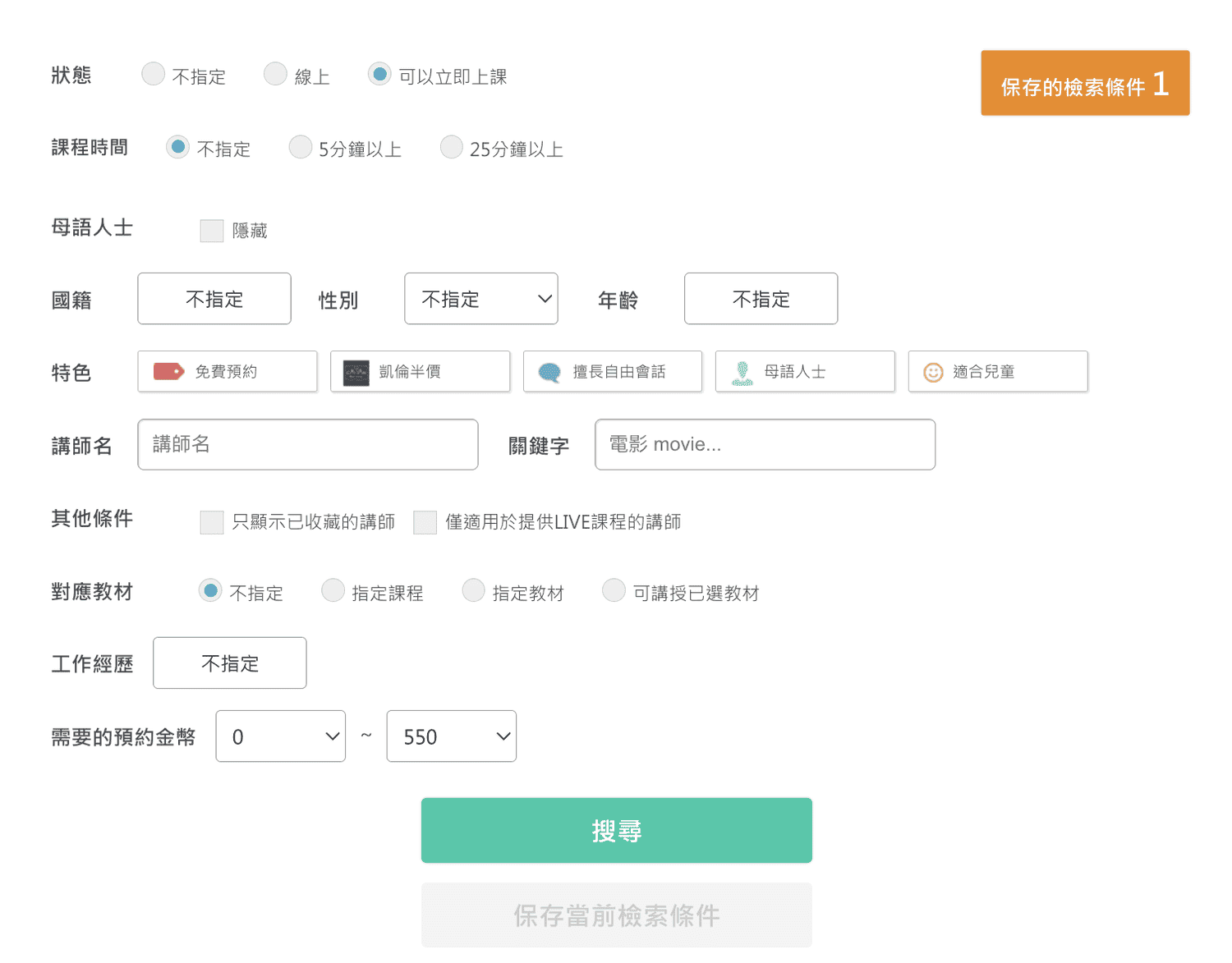Choose 25分鐘以上 course time option
Image resolution: width=1232 pixels, height=963 pixels.
[x=452, y=147]
